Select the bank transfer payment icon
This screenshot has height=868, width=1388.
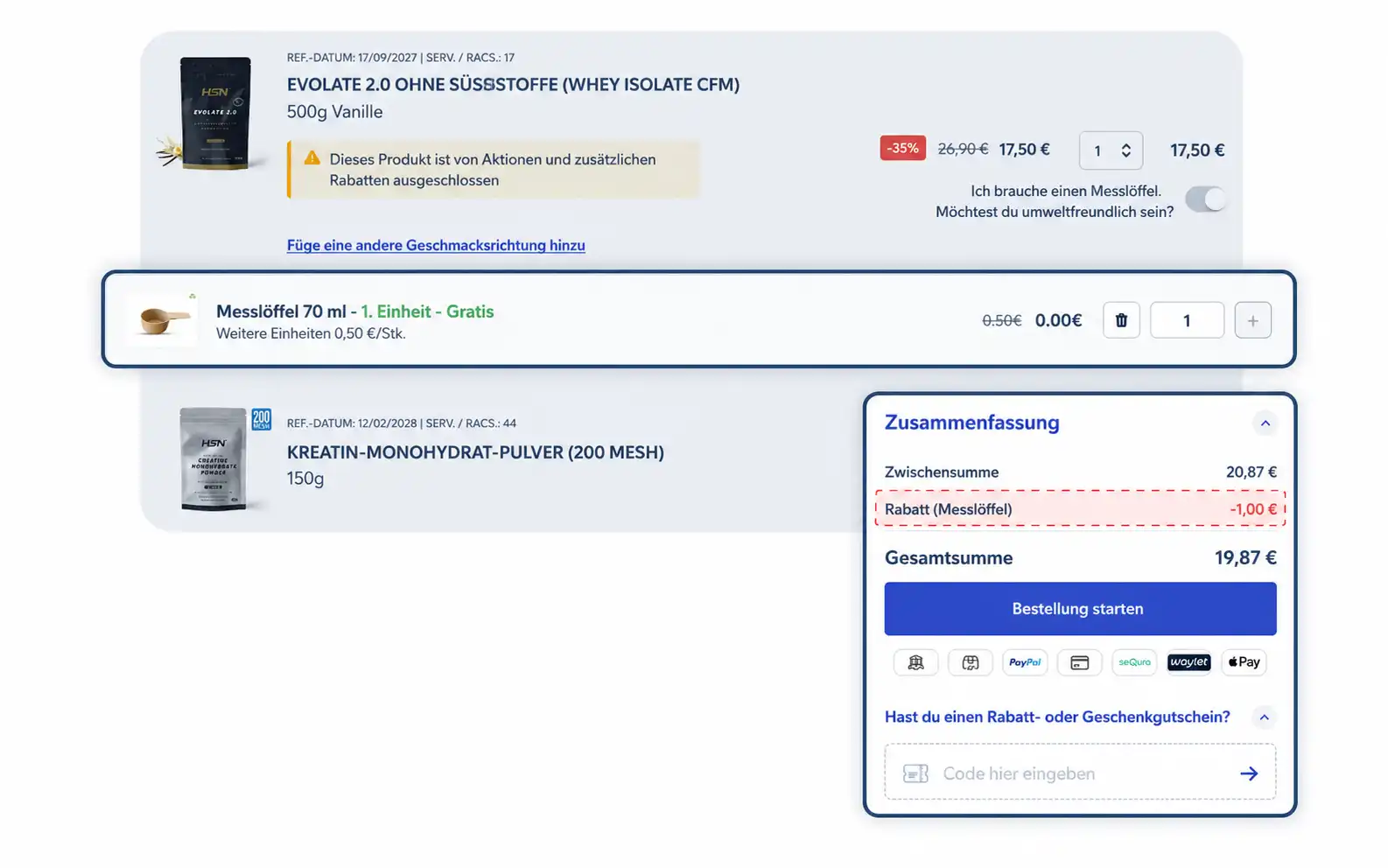[x=915, y=662]
